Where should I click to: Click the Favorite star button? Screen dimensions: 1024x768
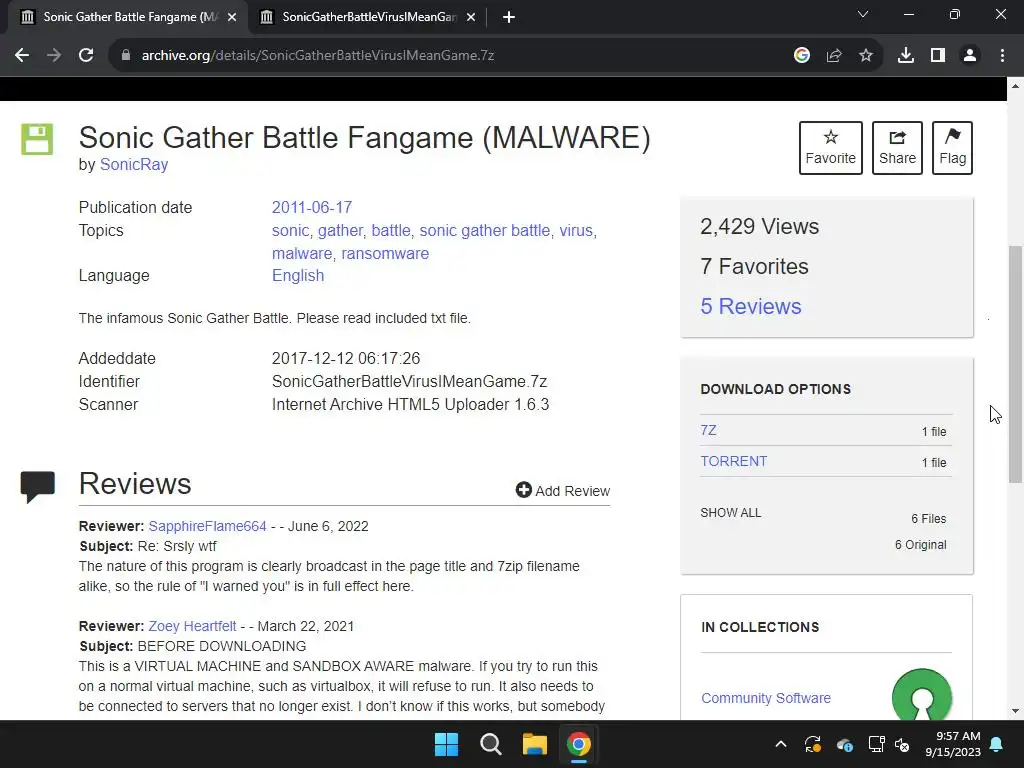[831, 148]
